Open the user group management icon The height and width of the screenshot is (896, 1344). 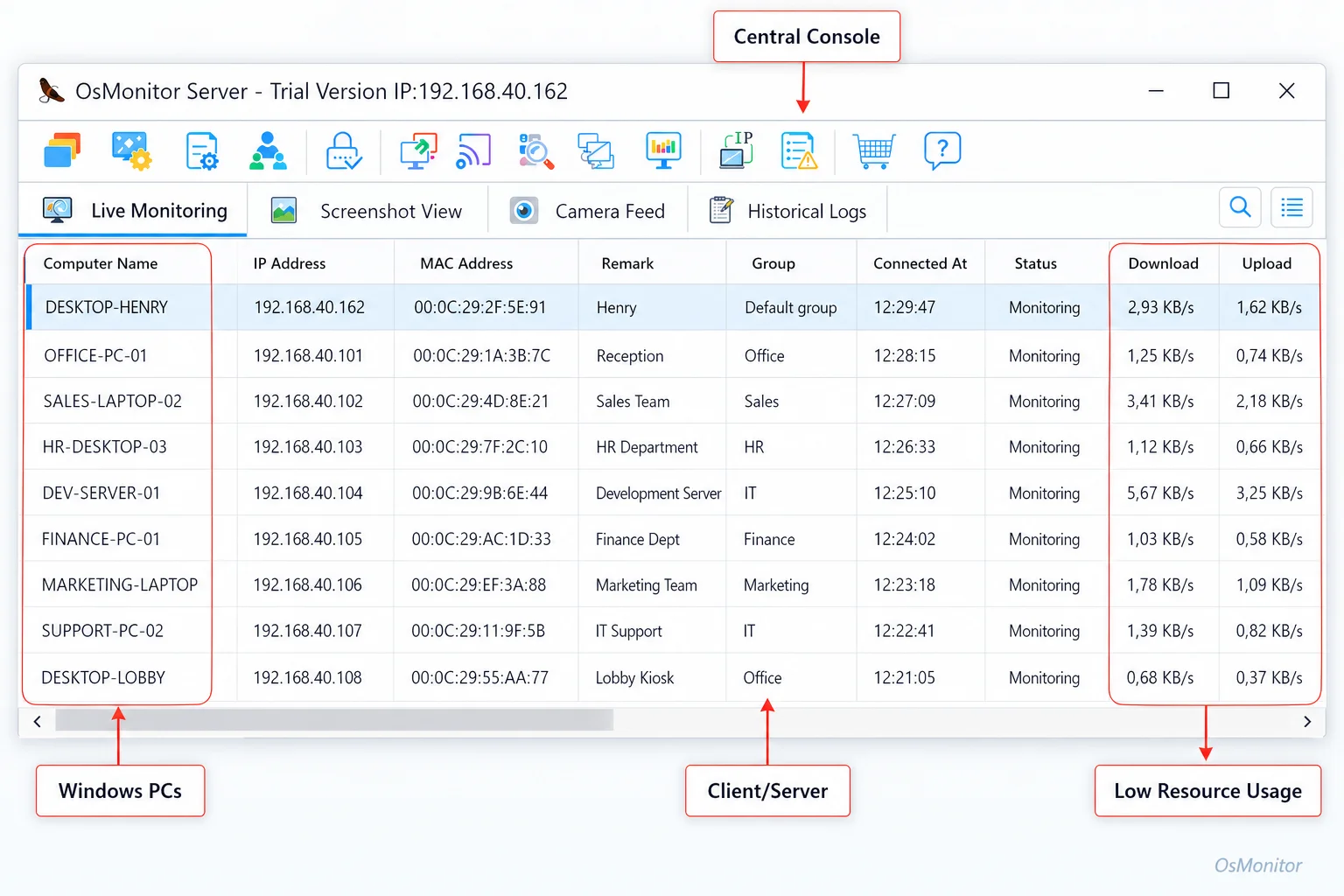268,150
